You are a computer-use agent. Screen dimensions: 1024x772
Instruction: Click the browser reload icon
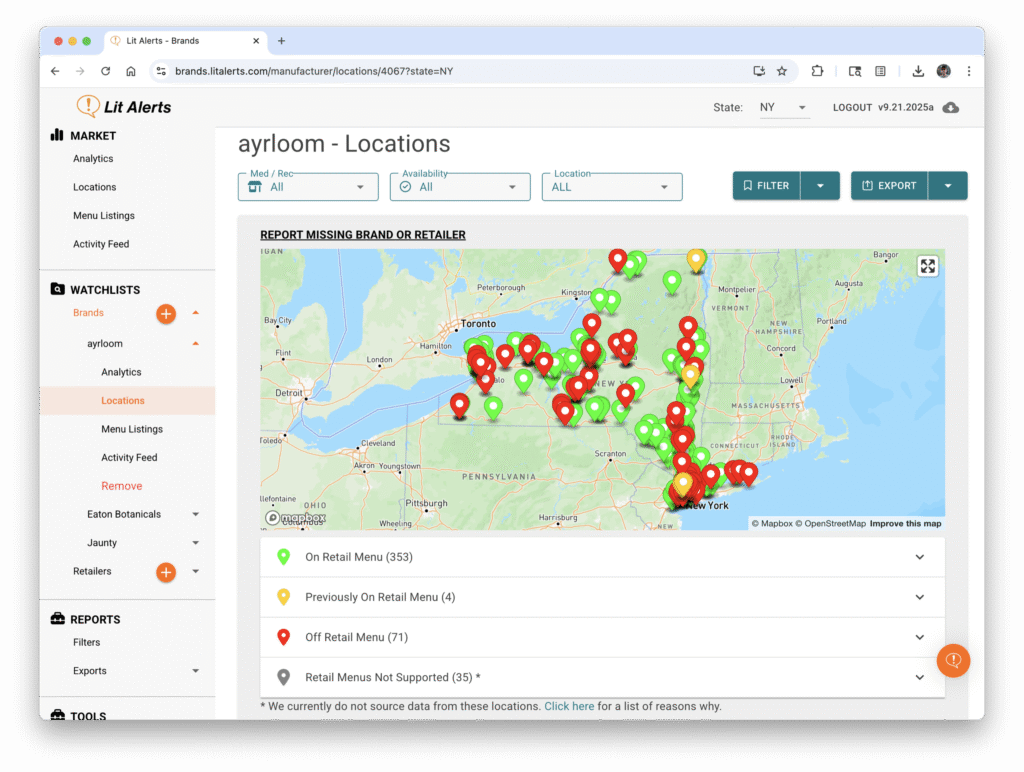click(103, 71)
